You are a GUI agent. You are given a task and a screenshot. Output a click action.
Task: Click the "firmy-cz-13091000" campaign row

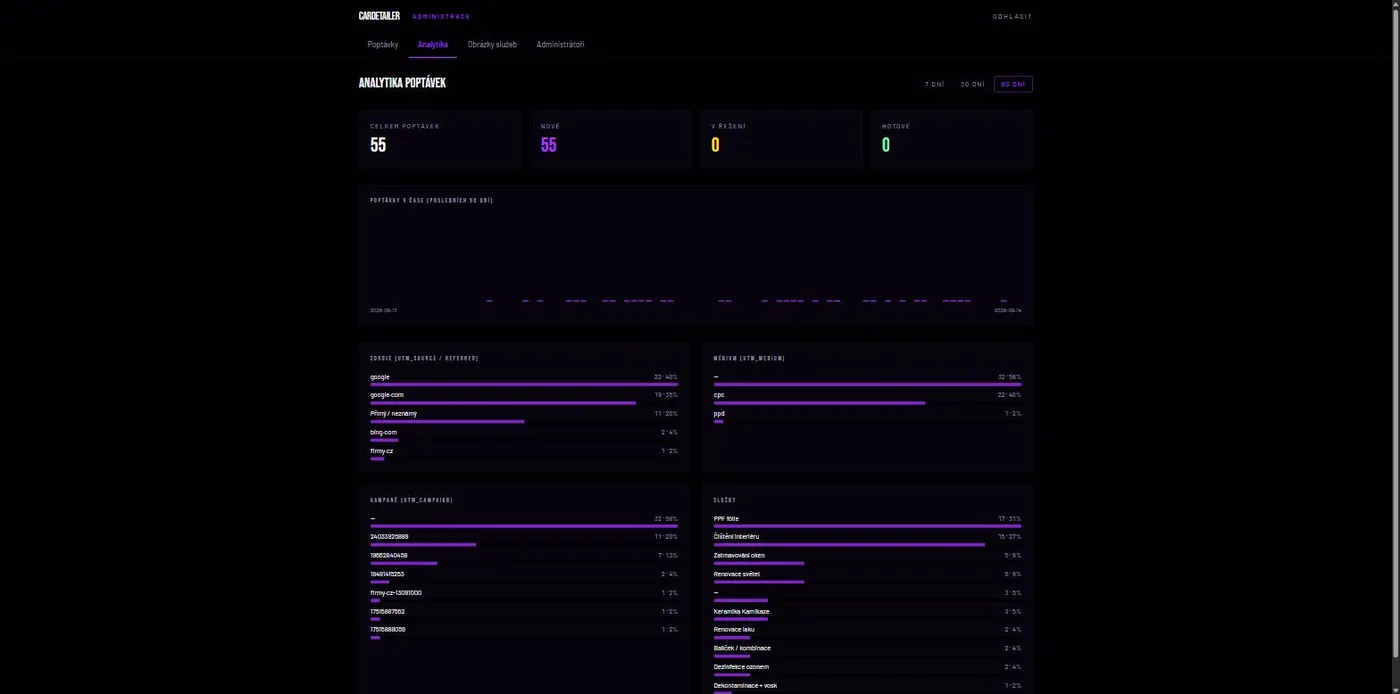tap(524, 596)
